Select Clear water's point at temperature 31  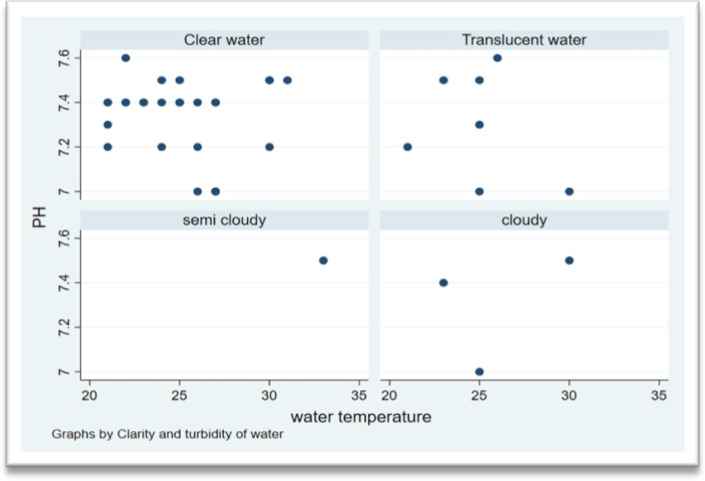pyautogui.click(x=287, y=80)
